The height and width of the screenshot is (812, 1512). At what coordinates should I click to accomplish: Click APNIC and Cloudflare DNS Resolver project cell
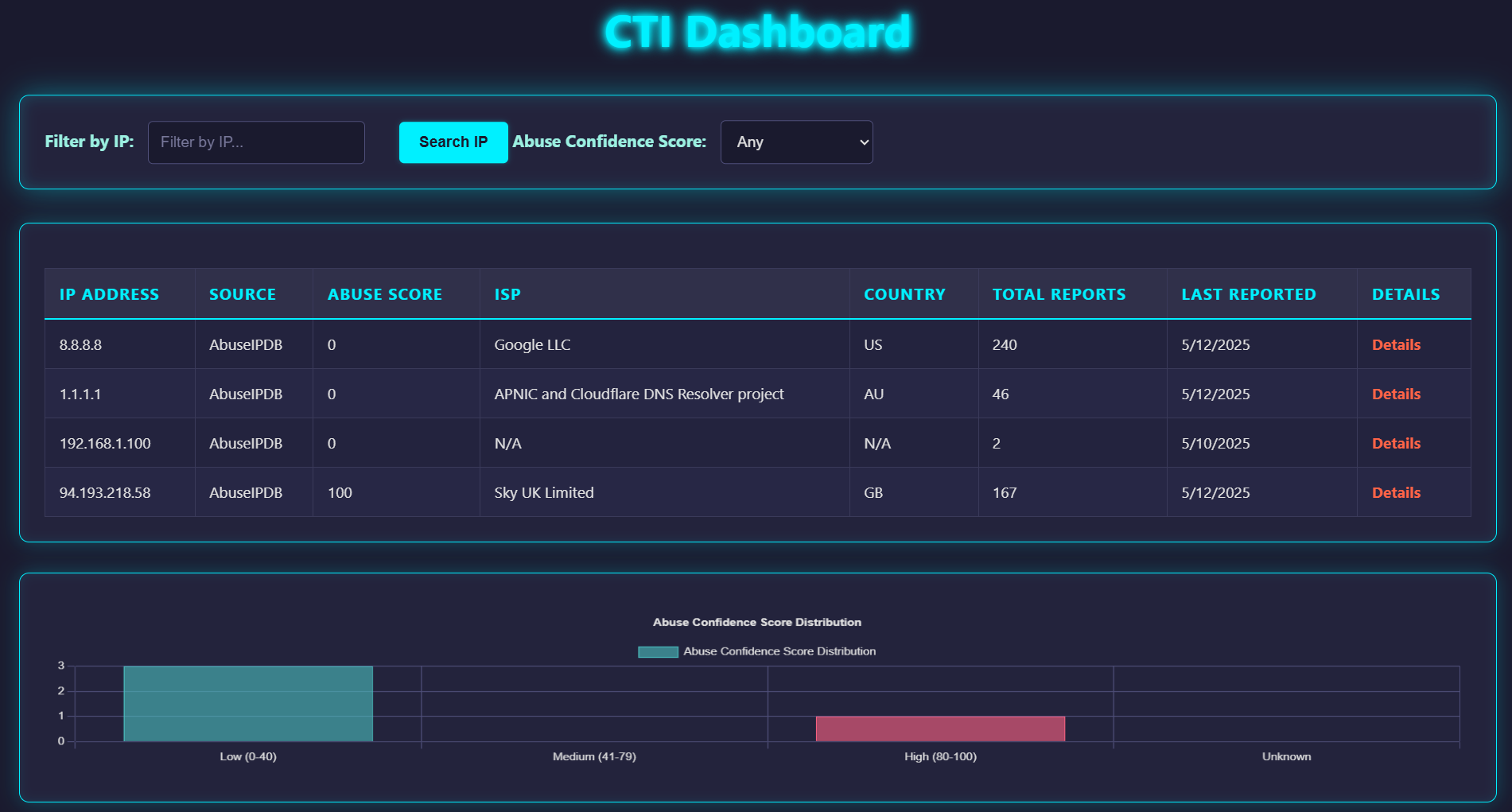click(664, 394)
